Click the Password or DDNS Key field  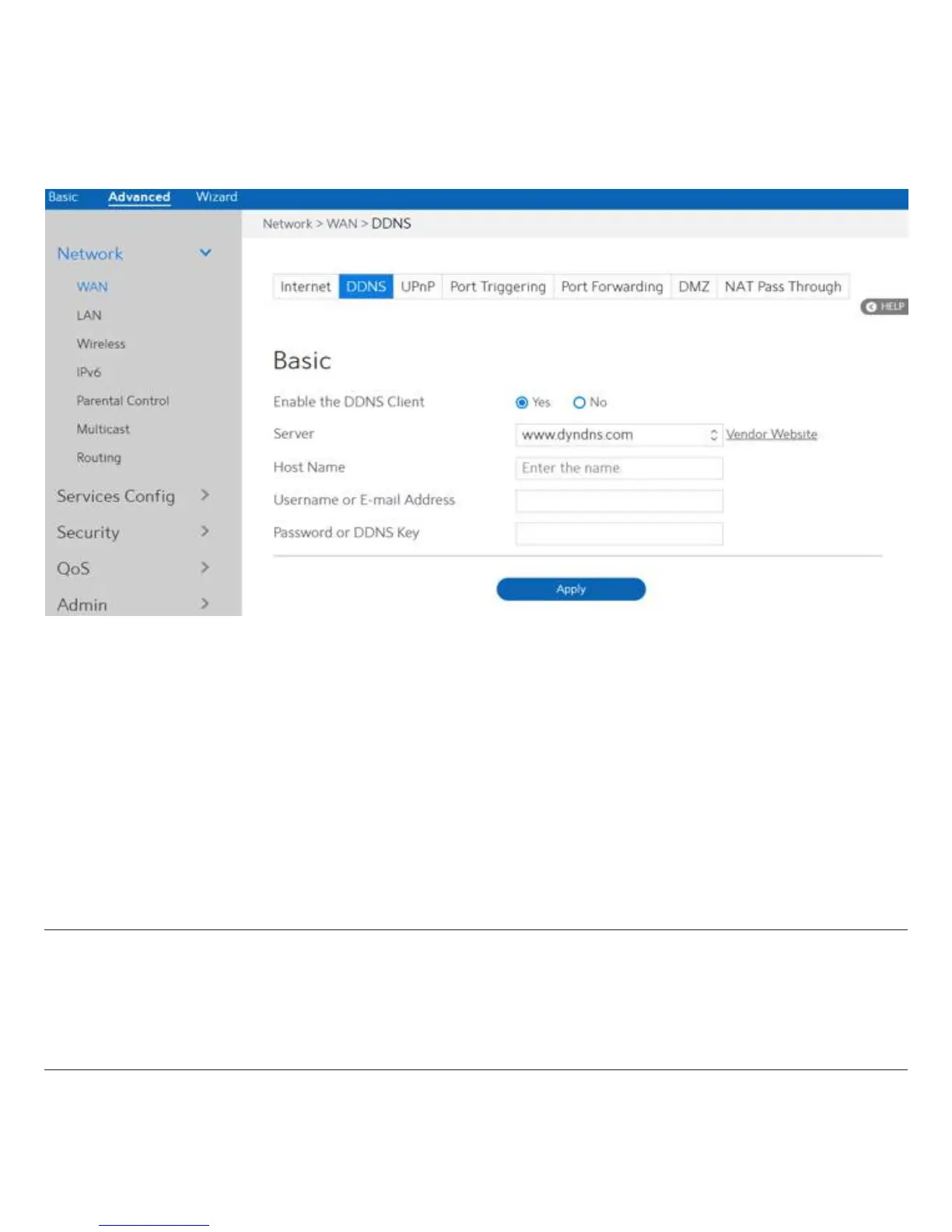tap(619, 533)
